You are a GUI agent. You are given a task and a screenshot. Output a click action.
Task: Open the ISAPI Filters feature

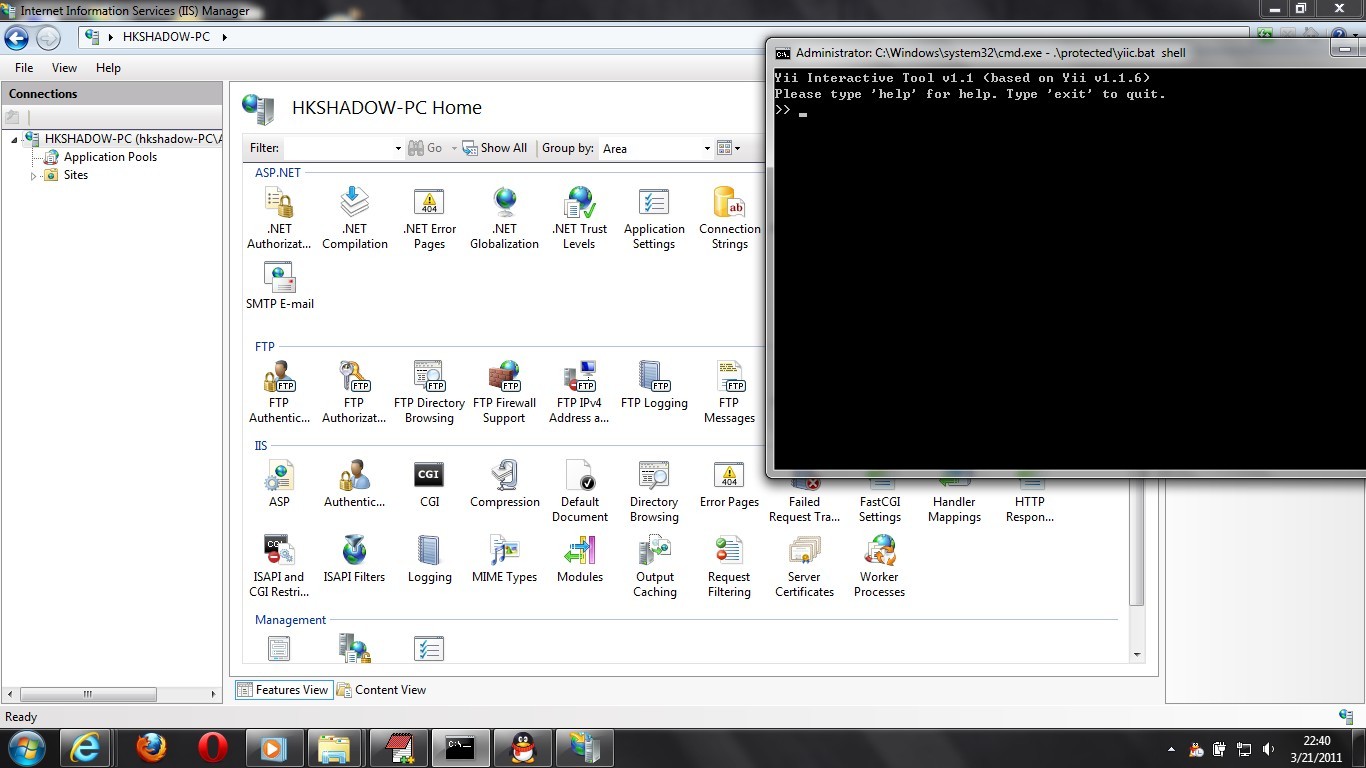pyautogui.click(x=354, y=559)
